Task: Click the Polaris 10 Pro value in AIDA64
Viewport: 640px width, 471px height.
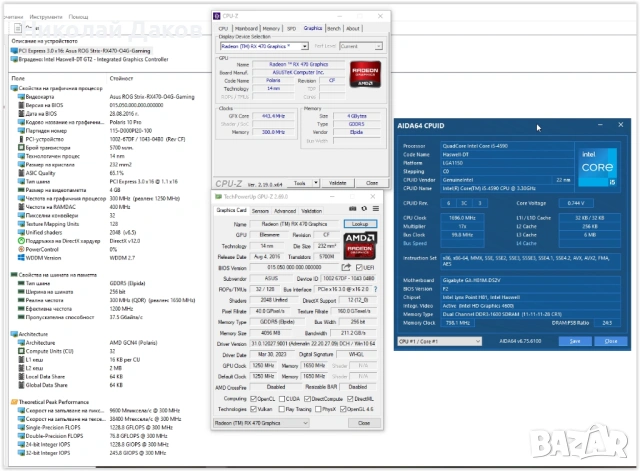Action: 125,122
